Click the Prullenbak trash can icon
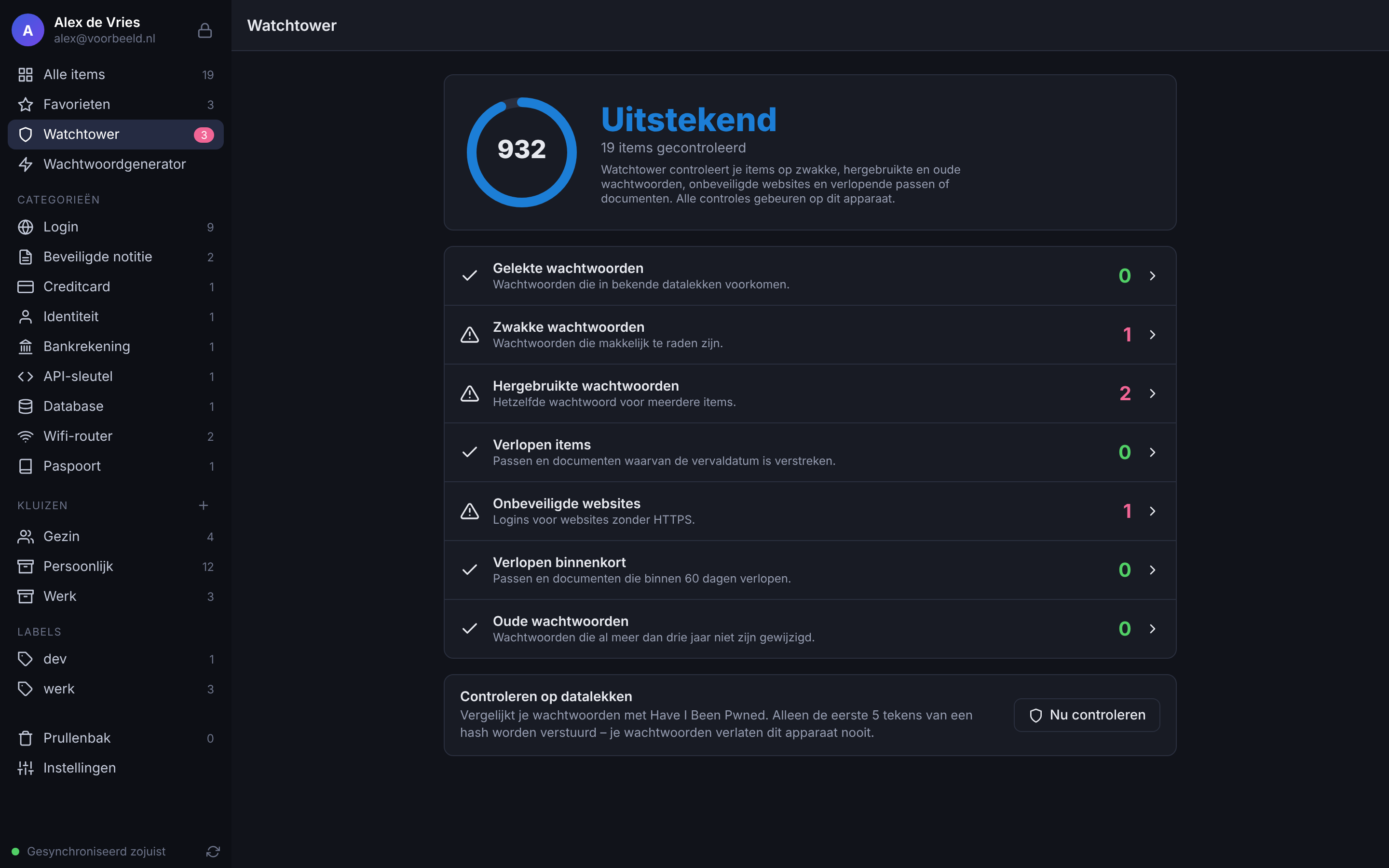This screenshot has width=1389, height=868. click(25, 738)
